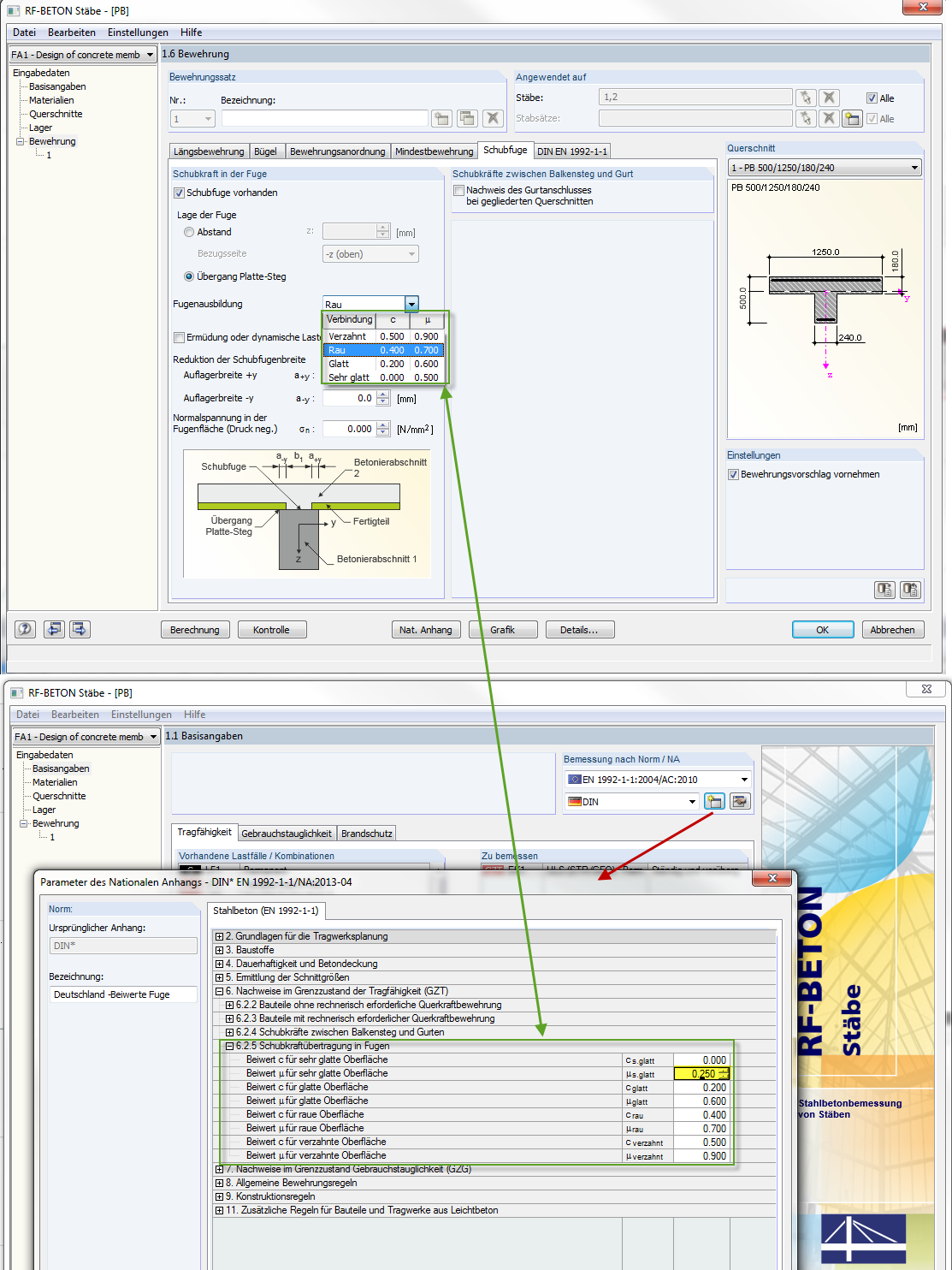Click the delete reinforcement set icon
952x1270 pixels.
coord(493,118)
